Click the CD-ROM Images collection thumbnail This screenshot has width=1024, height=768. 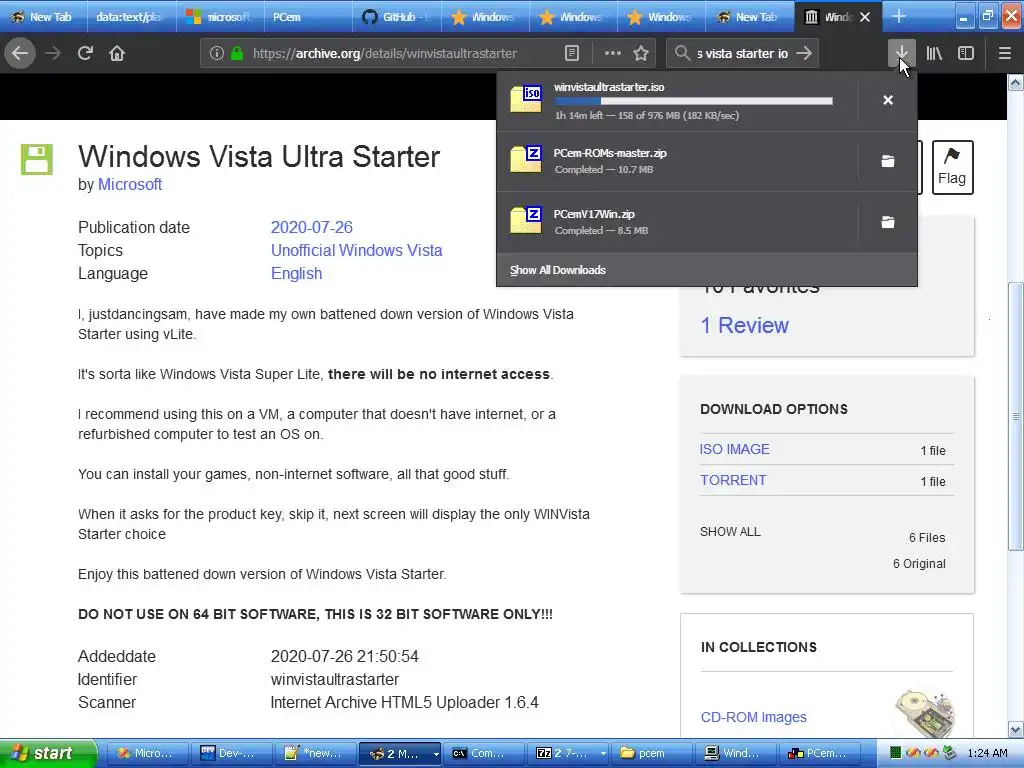click(924, 714)
